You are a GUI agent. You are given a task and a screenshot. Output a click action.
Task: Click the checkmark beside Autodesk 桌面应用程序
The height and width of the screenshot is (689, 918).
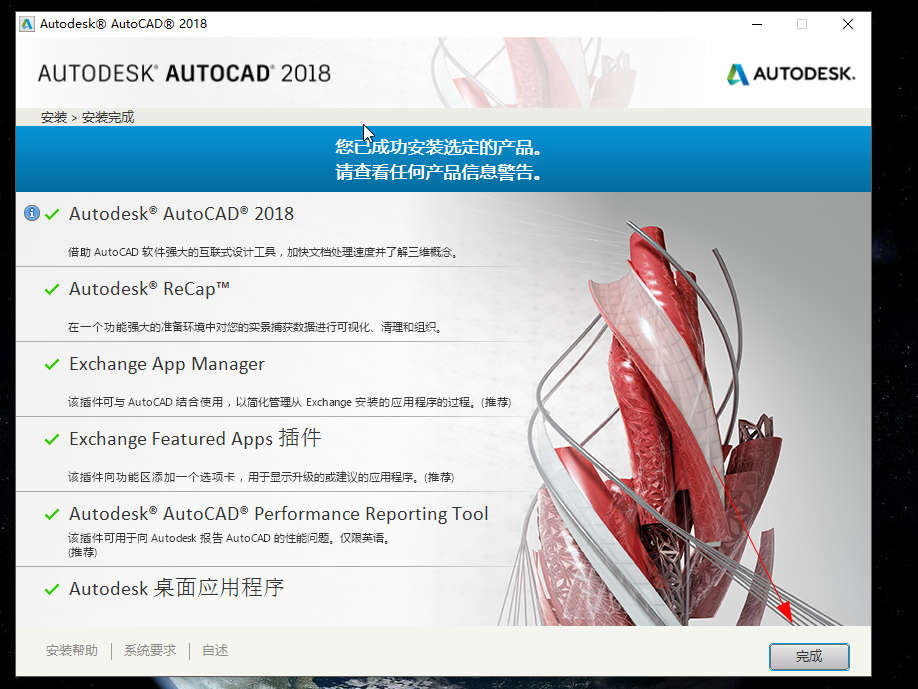click(53, 589)
